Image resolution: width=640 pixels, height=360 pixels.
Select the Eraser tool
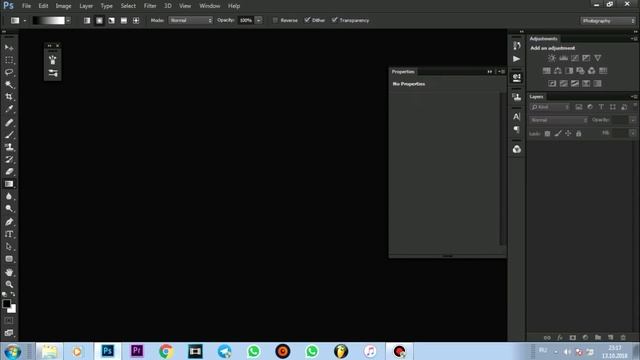9,171
